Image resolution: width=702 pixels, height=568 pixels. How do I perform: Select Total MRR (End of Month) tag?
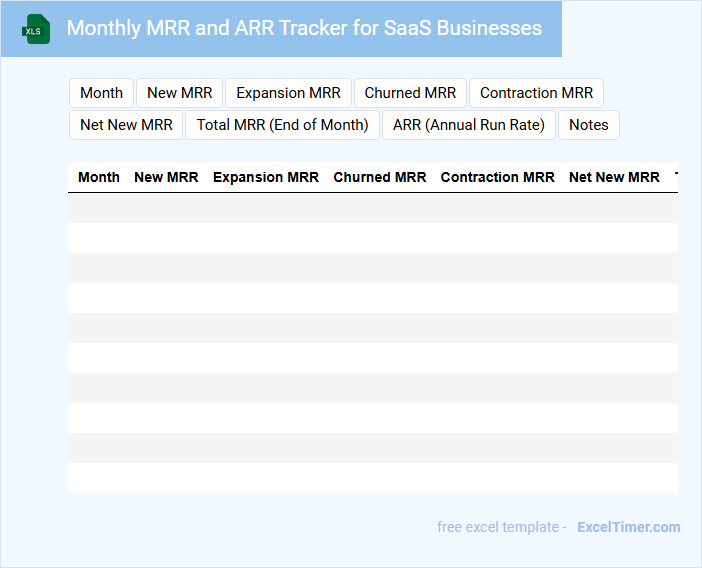(282, 125)
